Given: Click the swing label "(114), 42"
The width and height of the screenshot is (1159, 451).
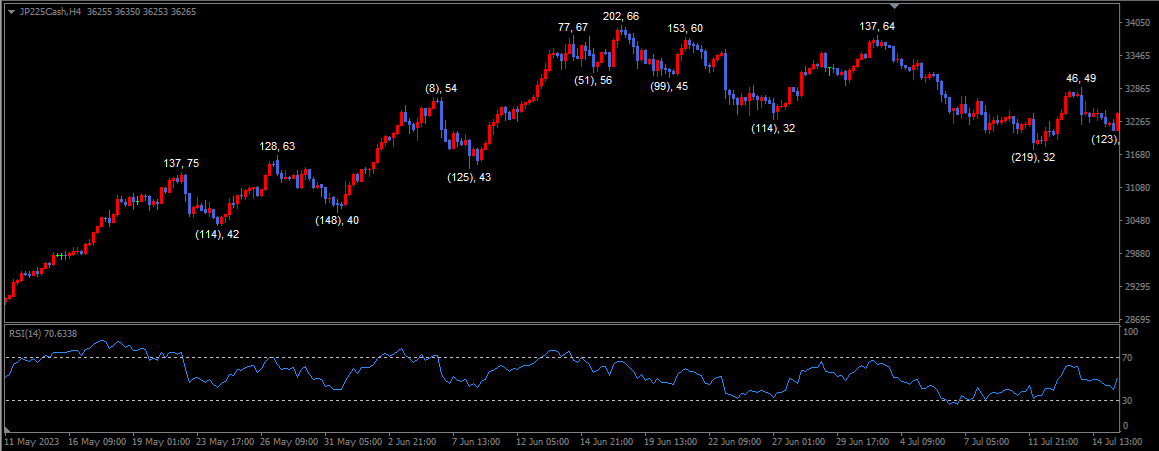Looking at the screenshot, I should [x=217, y=234].
